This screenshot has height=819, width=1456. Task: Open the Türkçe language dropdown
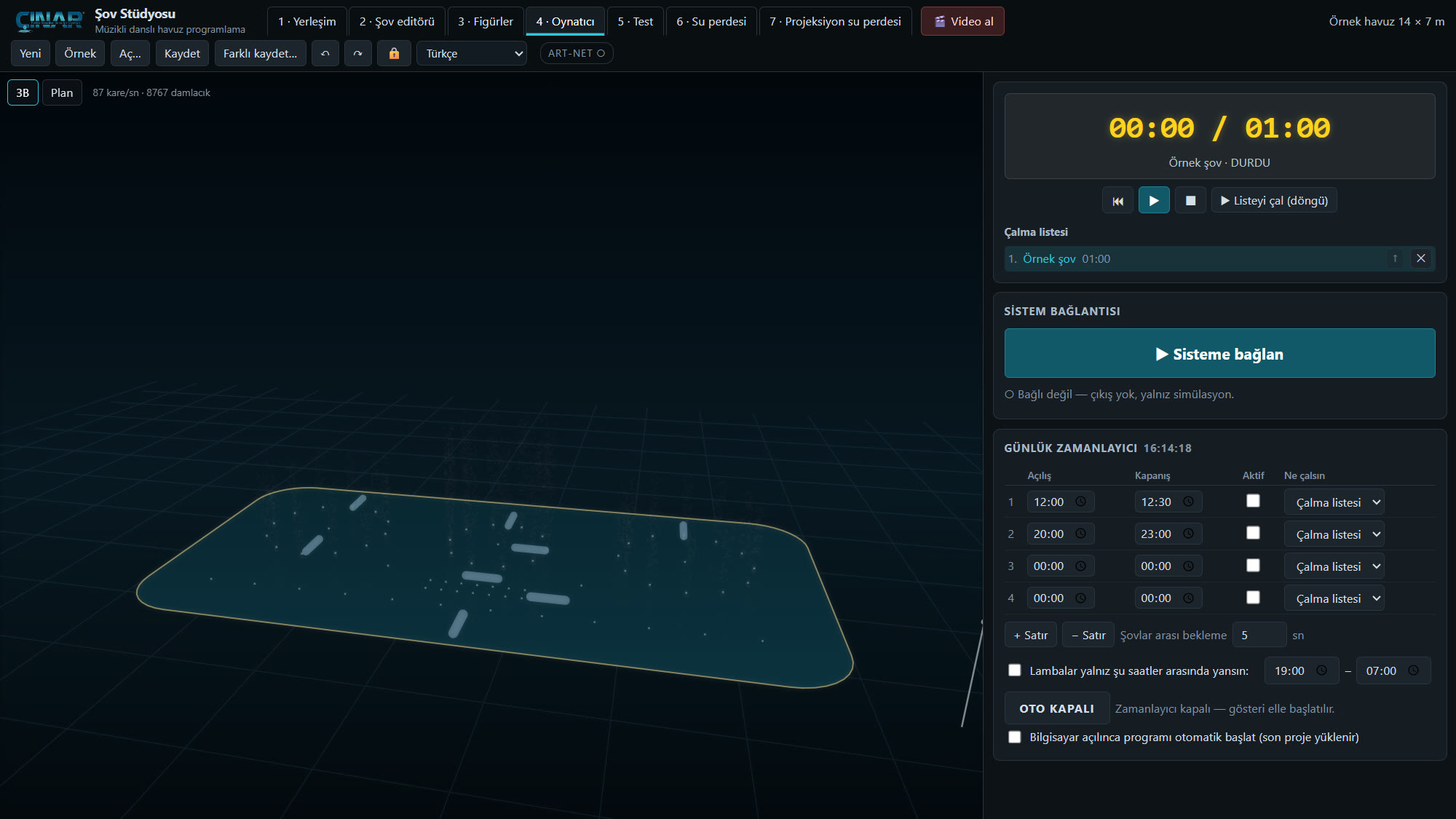[x=472, y=54]
